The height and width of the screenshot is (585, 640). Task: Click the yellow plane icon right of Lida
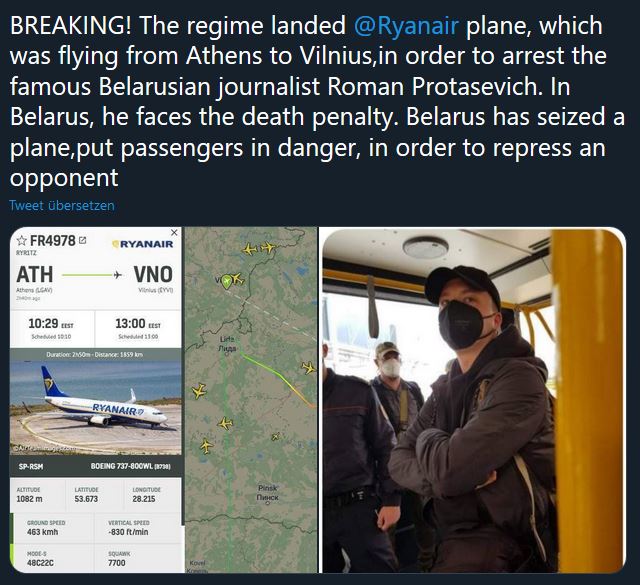308,369
